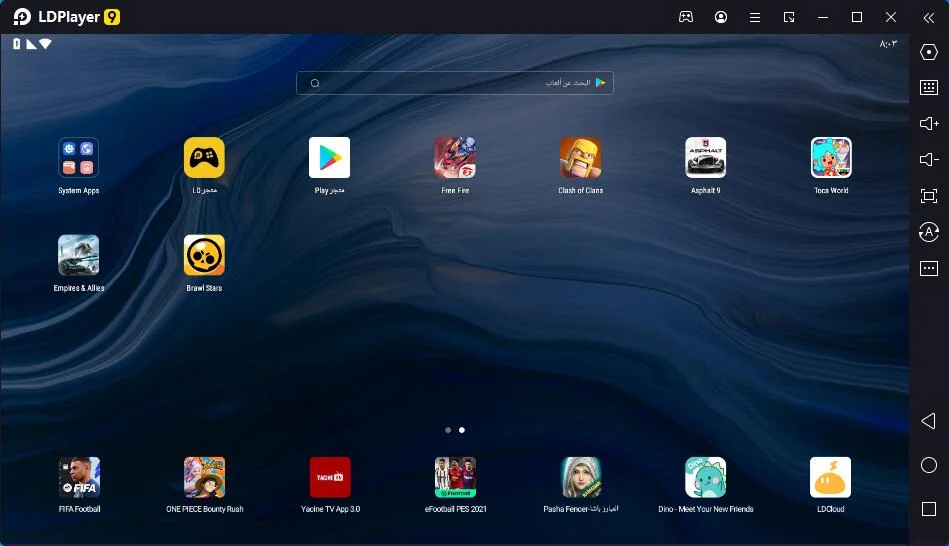Screen dimensions: 949x546
Task: Increase volume with the speaker plus icon
Action: 929,123
